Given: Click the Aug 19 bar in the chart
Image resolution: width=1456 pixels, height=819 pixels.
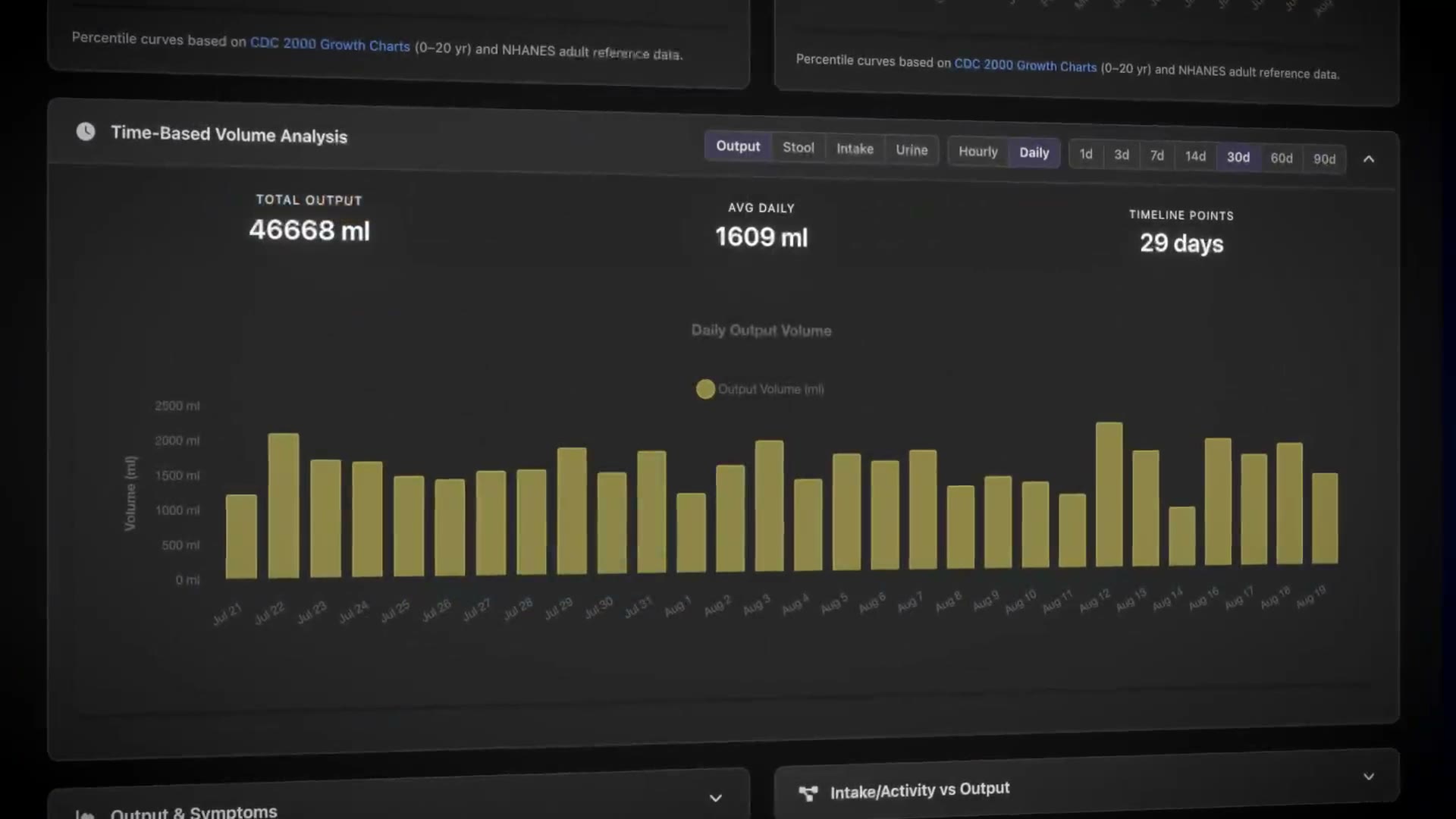Looking at the screenshot, I should coord(1325,518).
